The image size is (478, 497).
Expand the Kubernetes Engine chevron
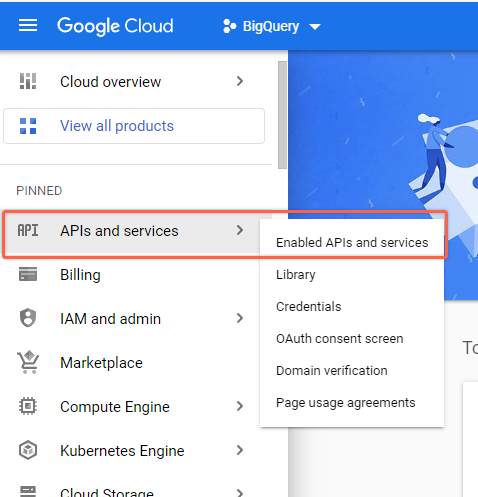(240, 450)
